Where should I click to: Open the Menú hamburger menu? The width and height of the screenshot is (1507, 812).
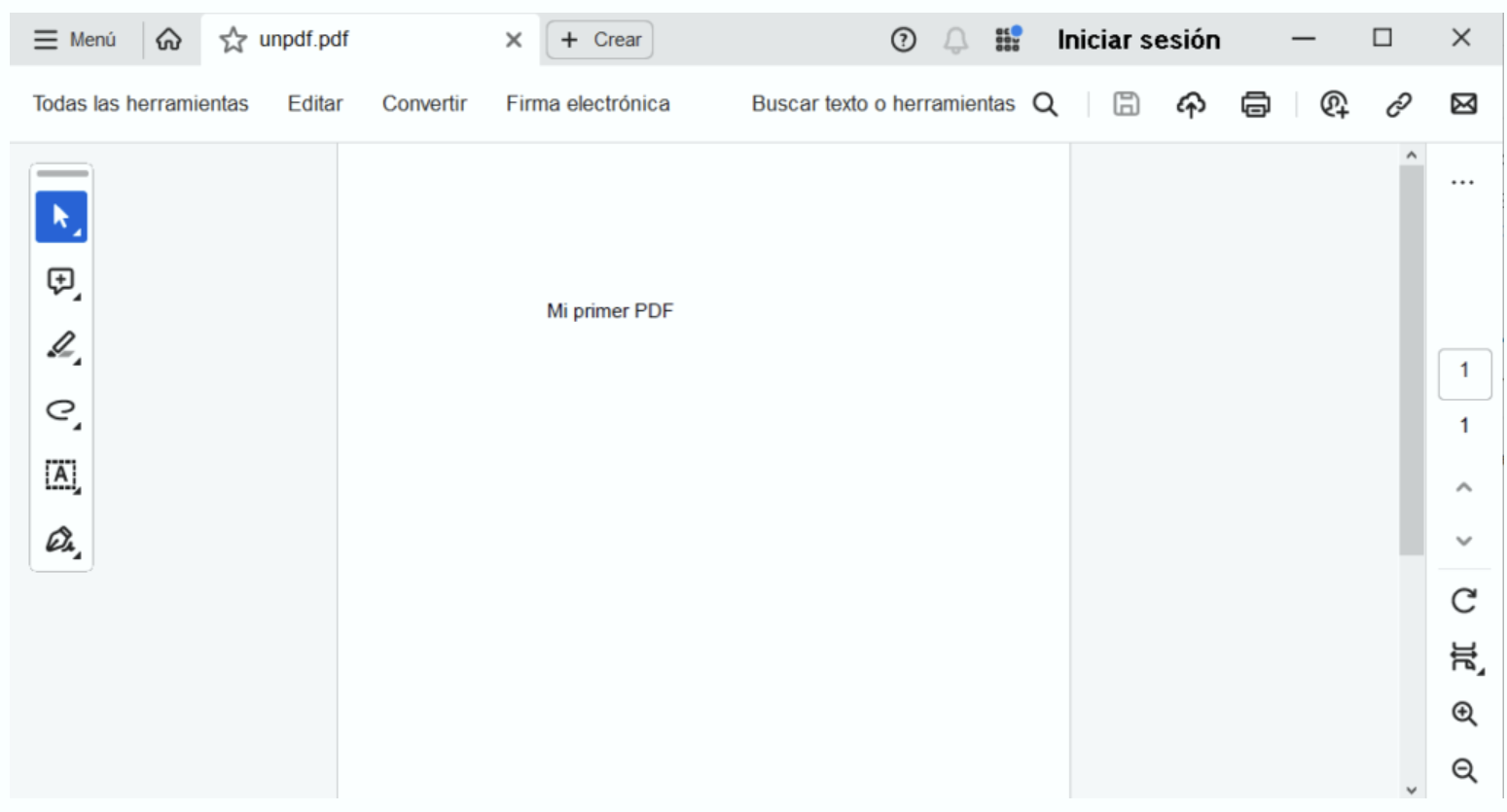coord(74,40)
